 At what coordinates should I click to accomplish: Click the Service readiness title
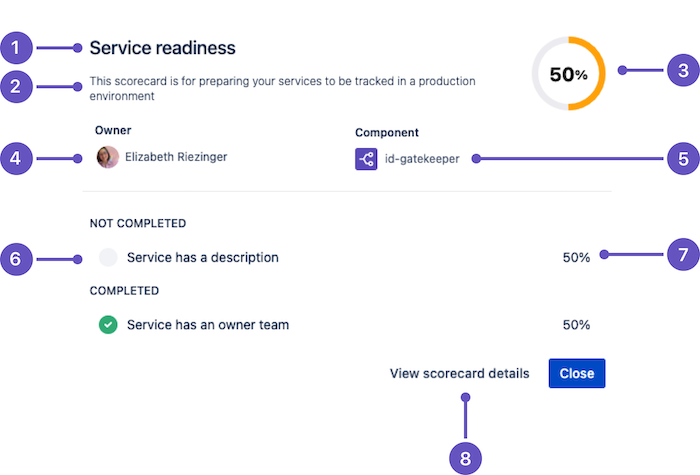[162, 47]
